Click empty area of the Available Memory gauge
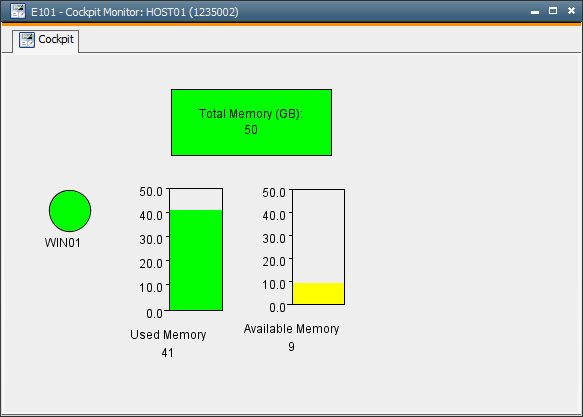 318,236
